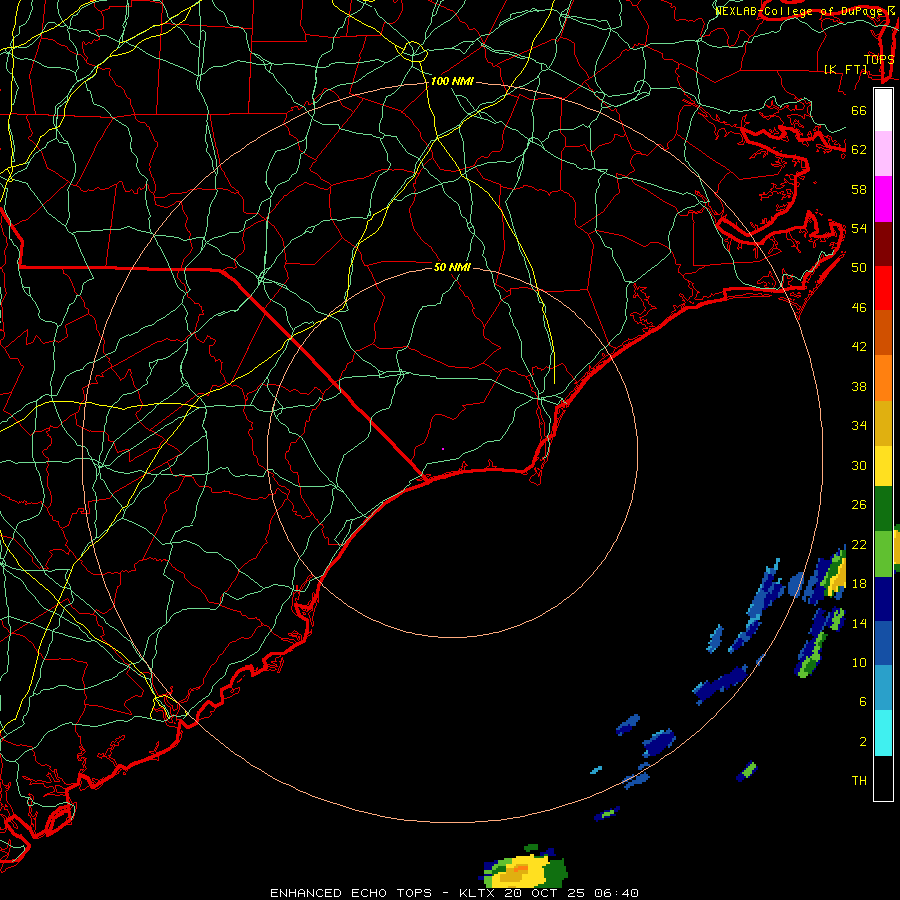
Task: Click the magenta legend swatch
Action: pos(883,199)
